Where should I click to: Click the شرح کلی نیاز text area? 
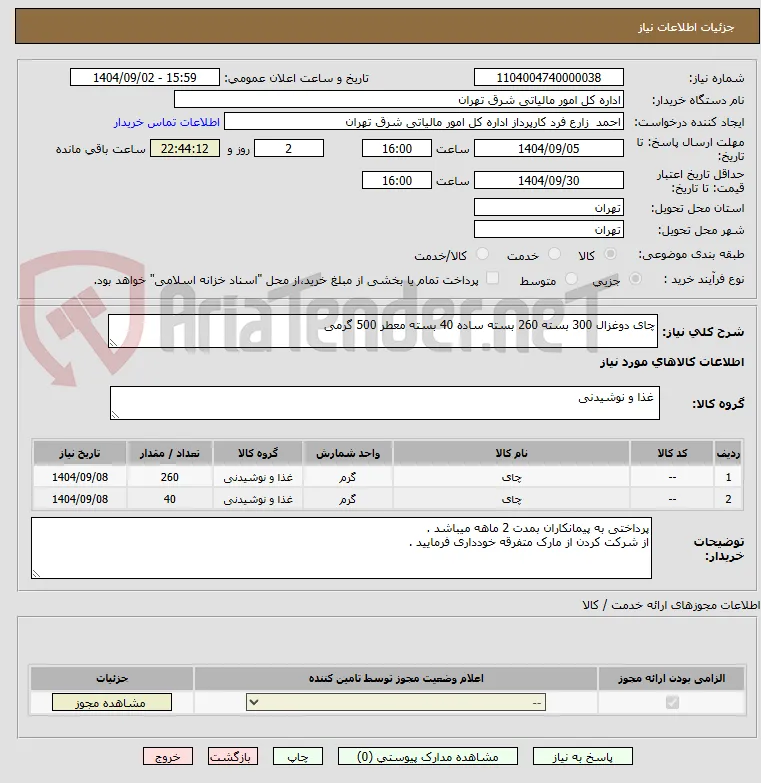point(383,331)
